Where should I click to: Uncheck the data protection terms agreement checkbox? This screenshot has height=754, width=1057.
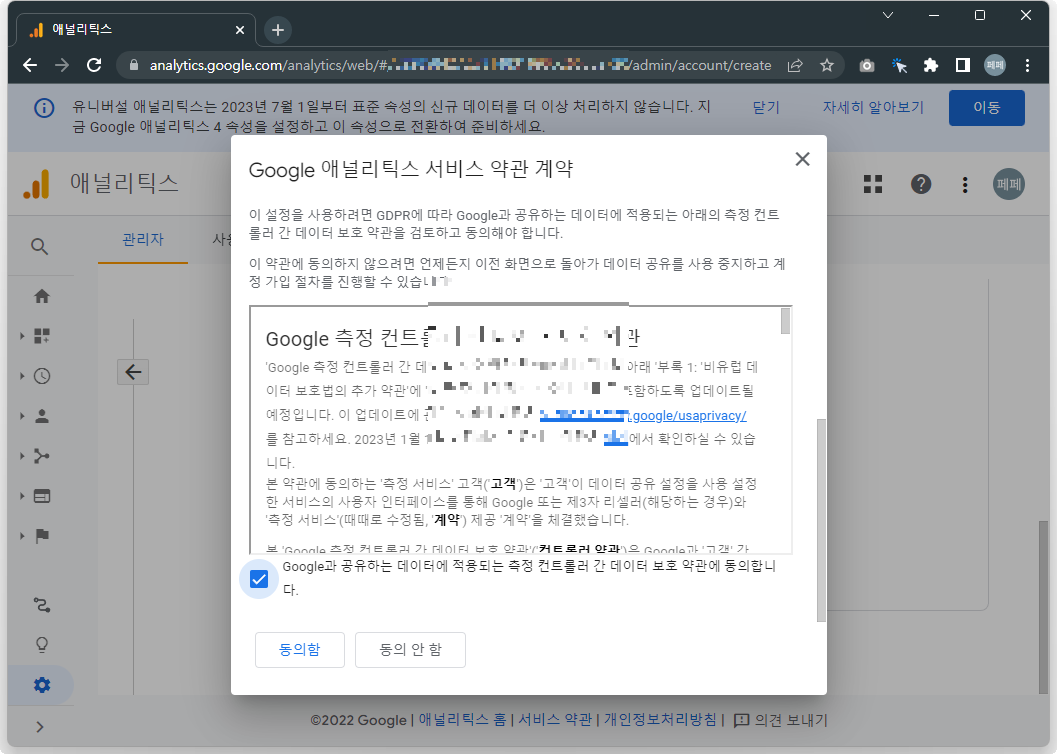coord(259,579)
